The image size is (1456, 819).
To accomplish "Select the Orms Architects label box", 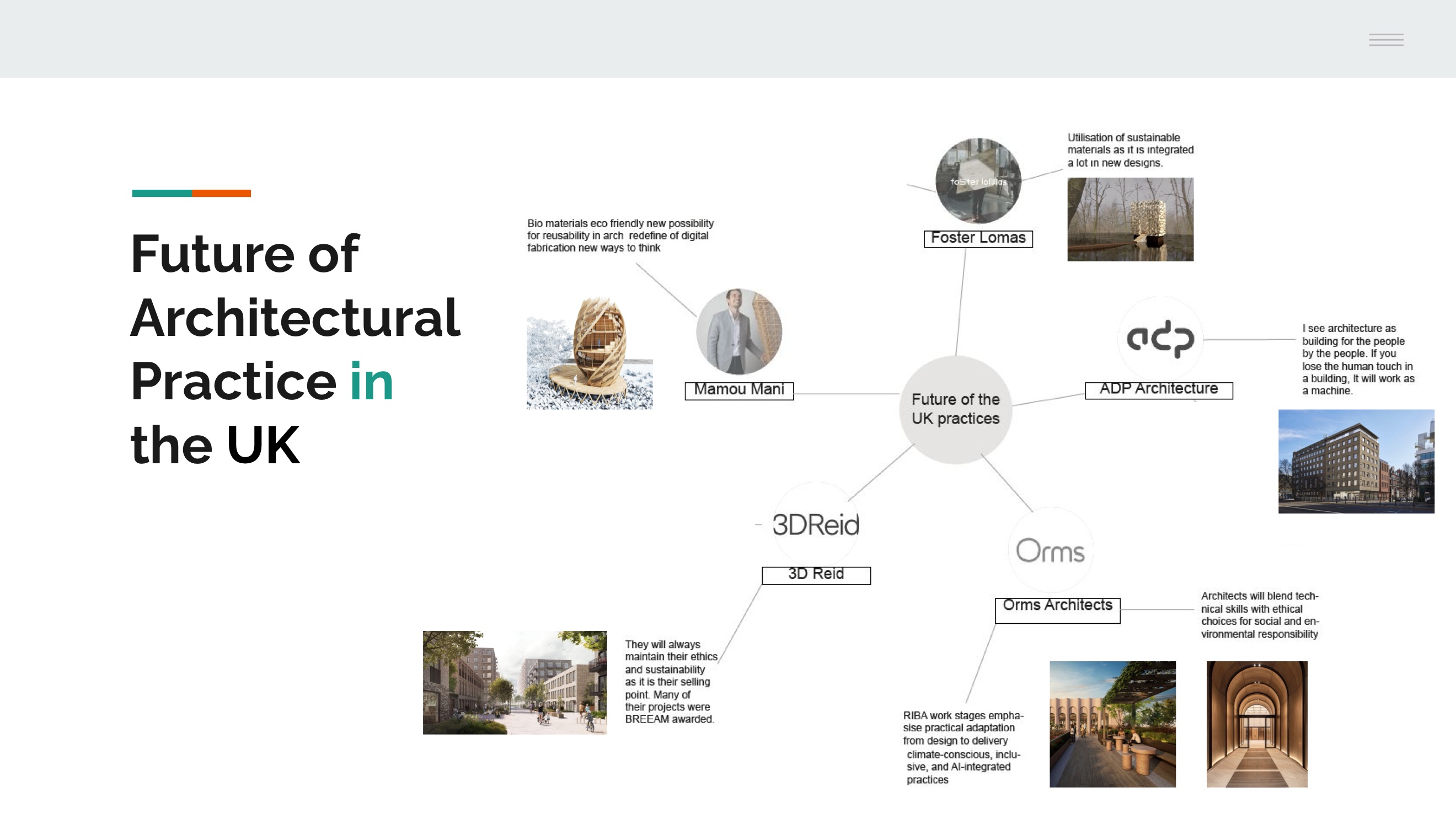I will [x=1057, y=611].
